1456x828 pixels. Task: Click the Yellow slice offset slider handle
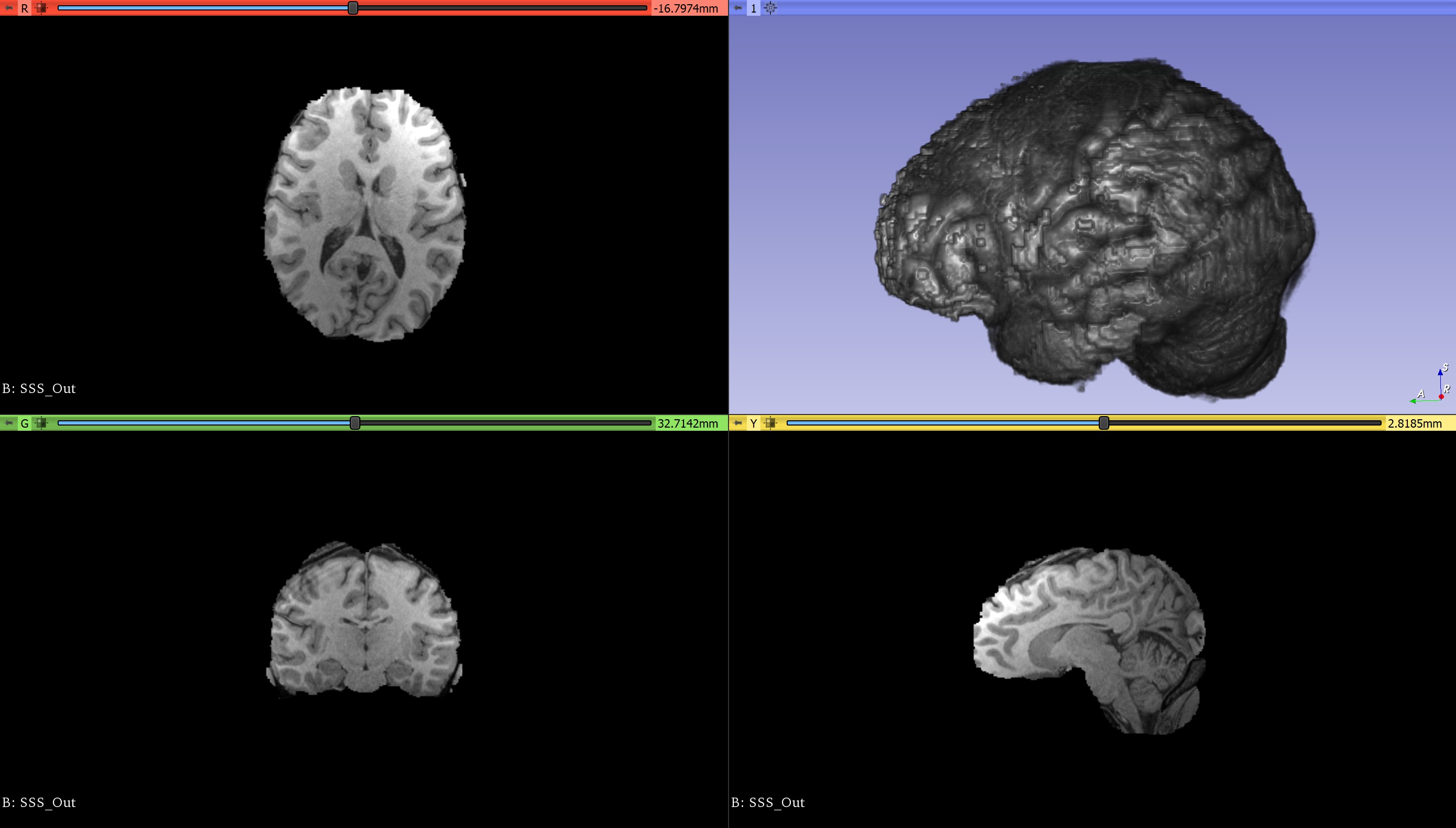coord(1104,422)
